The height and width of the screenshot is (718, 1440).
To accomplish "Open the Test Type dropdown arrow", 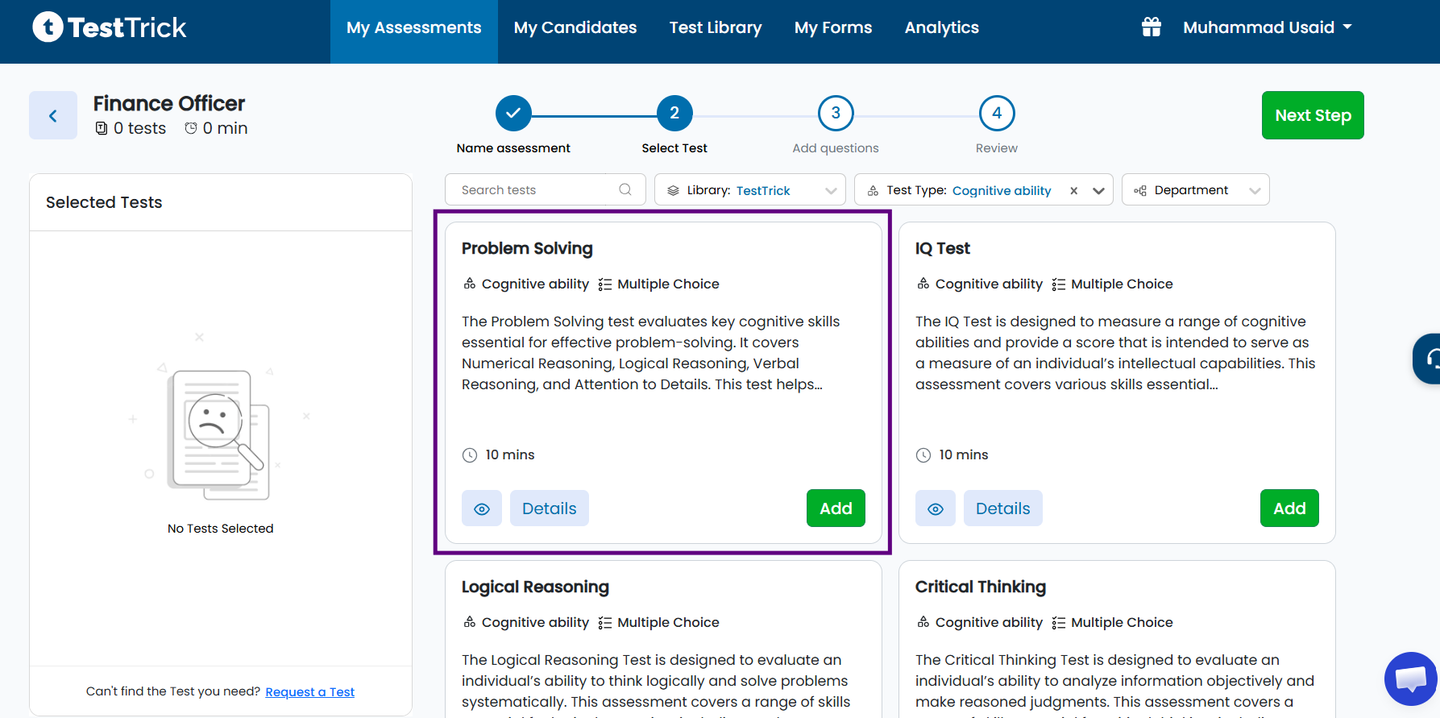I will [1098, 190].
